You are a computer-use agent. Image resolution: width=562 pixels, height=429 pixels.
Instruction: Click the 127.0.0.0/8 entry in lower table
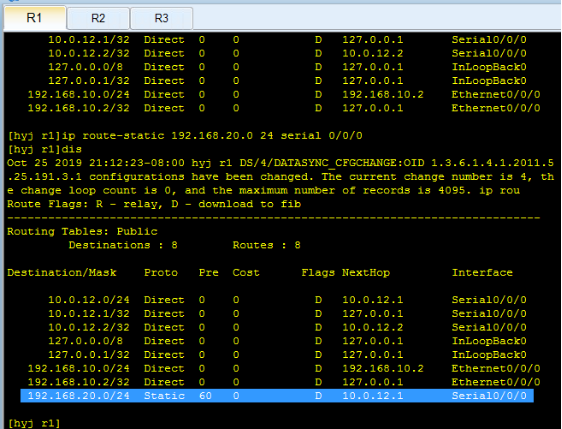point(85,341)
